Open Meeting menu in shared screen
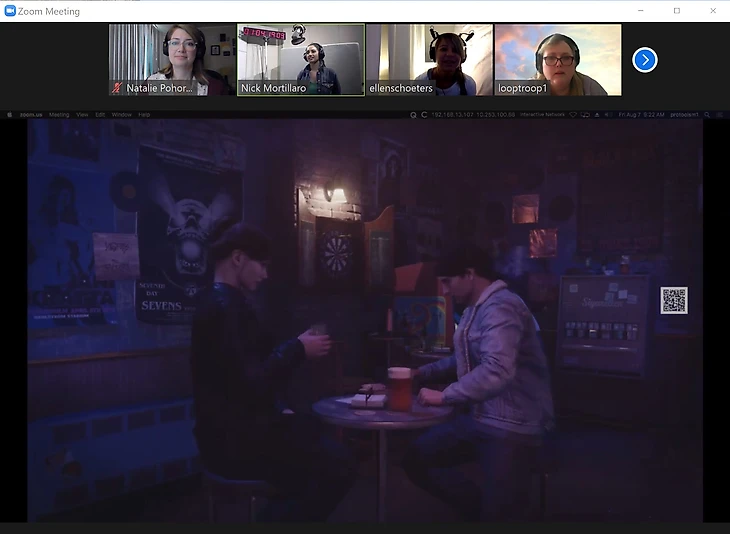This screenshot has width=730, height=534. coord(59,115)
